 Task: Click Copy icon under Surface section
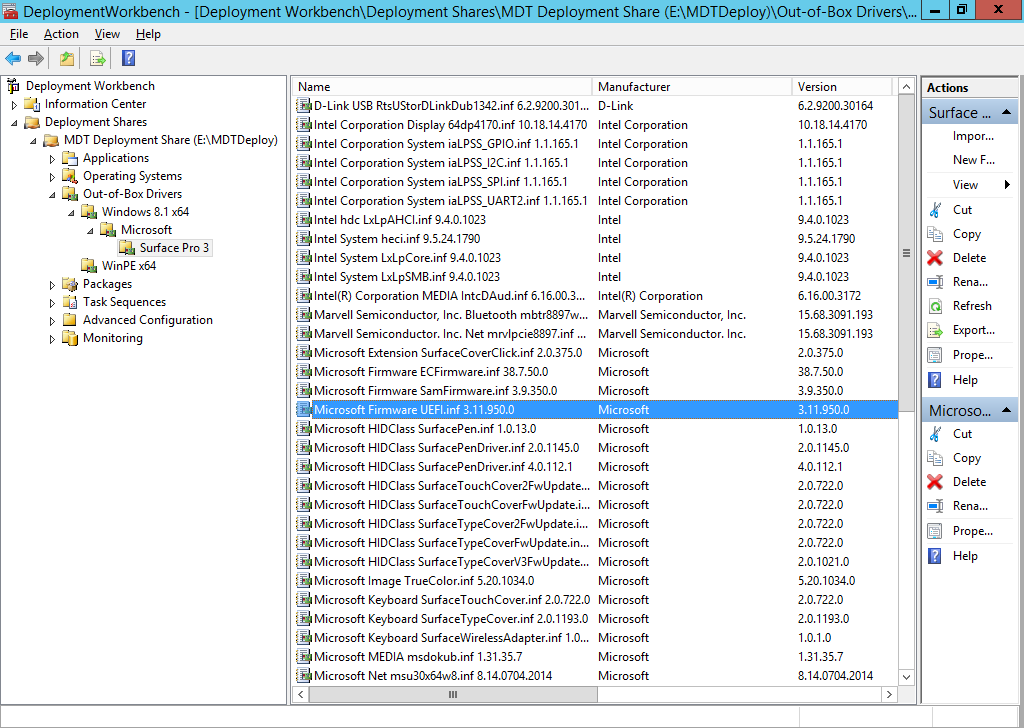tap(935, 234)
